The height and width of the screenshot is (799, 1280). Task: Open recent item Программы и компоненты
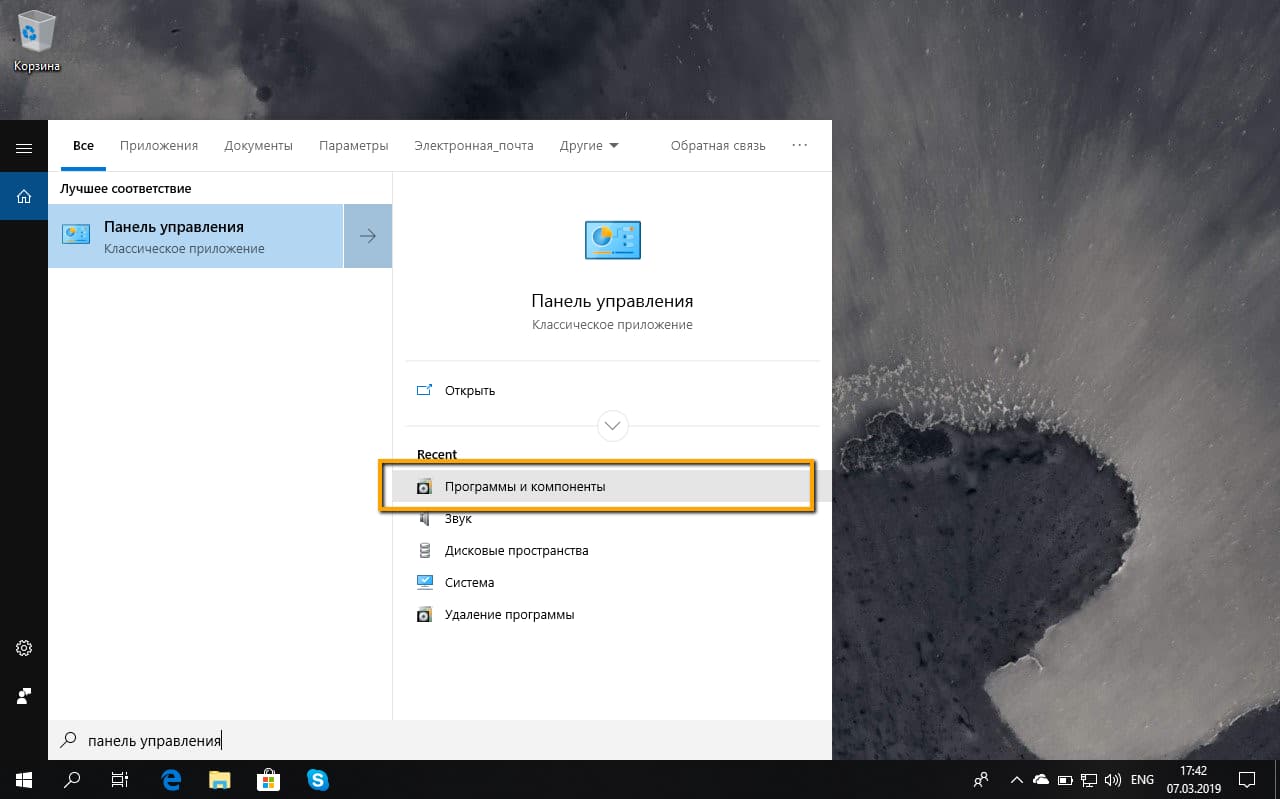pyautogui.click(x=612, y=487)
